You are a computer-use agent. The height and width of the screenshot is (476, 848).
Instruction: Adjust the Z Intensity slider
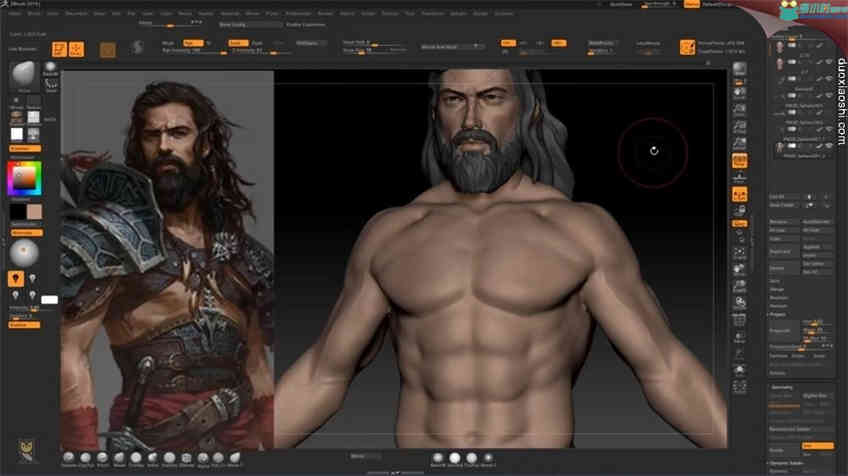click(260, 51)
